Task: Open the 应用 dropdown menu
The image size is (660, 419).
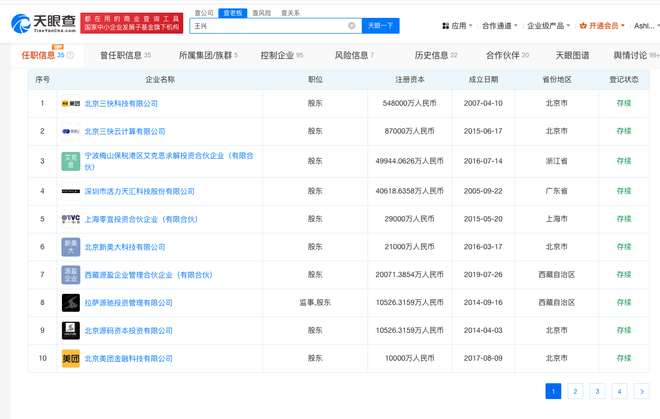Action: (457, 26)
